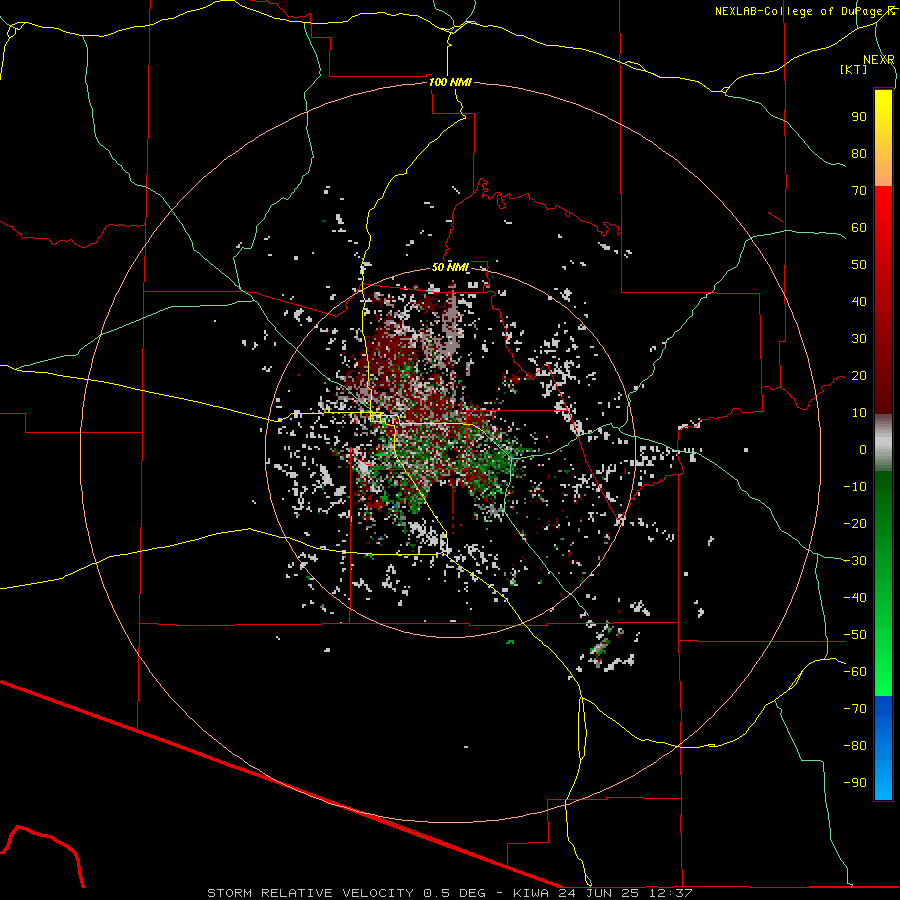Click the -60 value on velocity scale
900x900 pixels.
point(855,672)
